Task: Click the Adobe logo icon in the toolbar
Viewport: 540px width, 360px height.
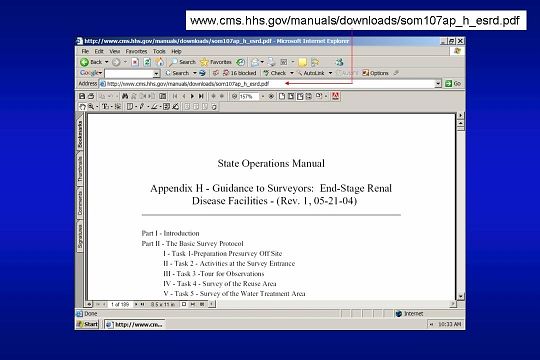Action: 335,96
